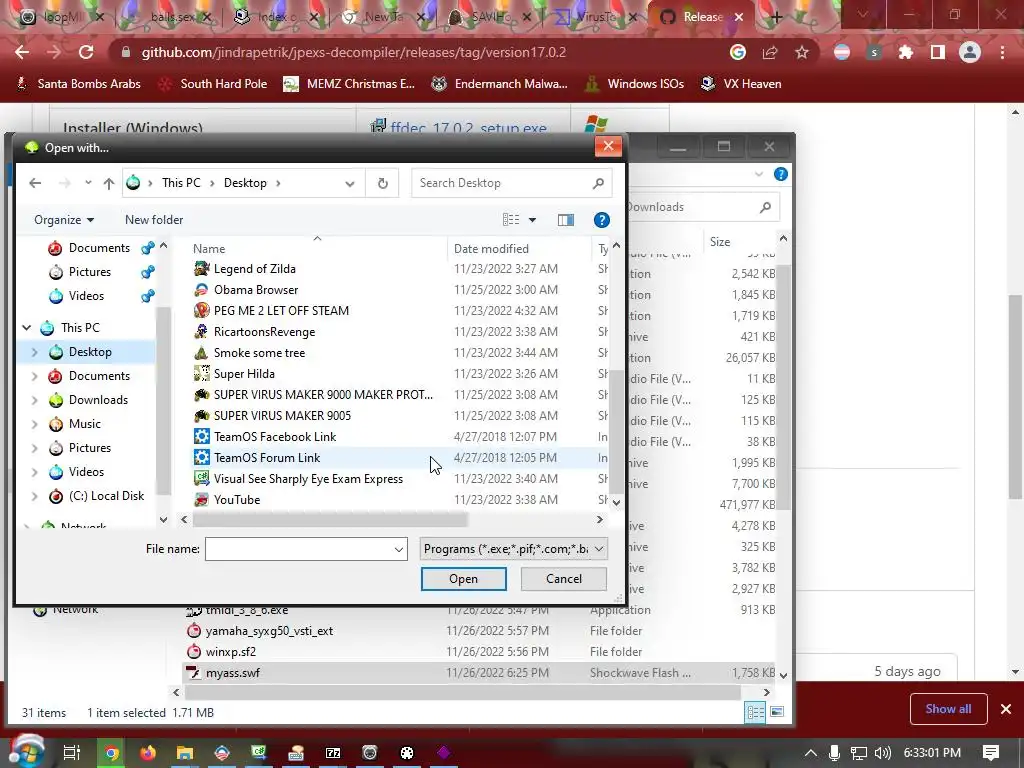Viewport: 1024px width, 768px height.
Task: Show hidden system tray icons
Action: click(x=810, y=753)
